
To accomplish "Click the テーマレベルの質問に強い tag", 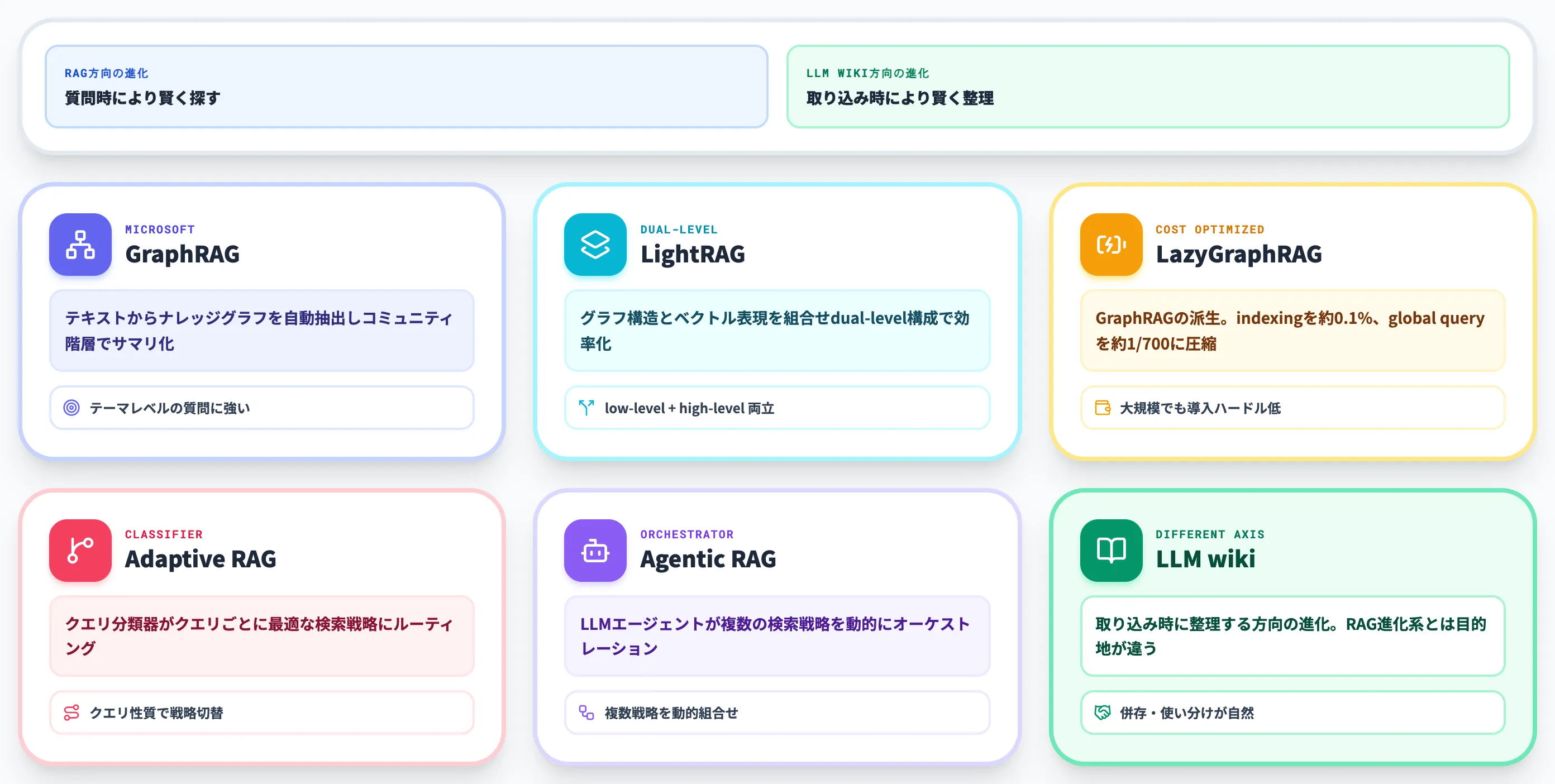I will coord(261,408).
